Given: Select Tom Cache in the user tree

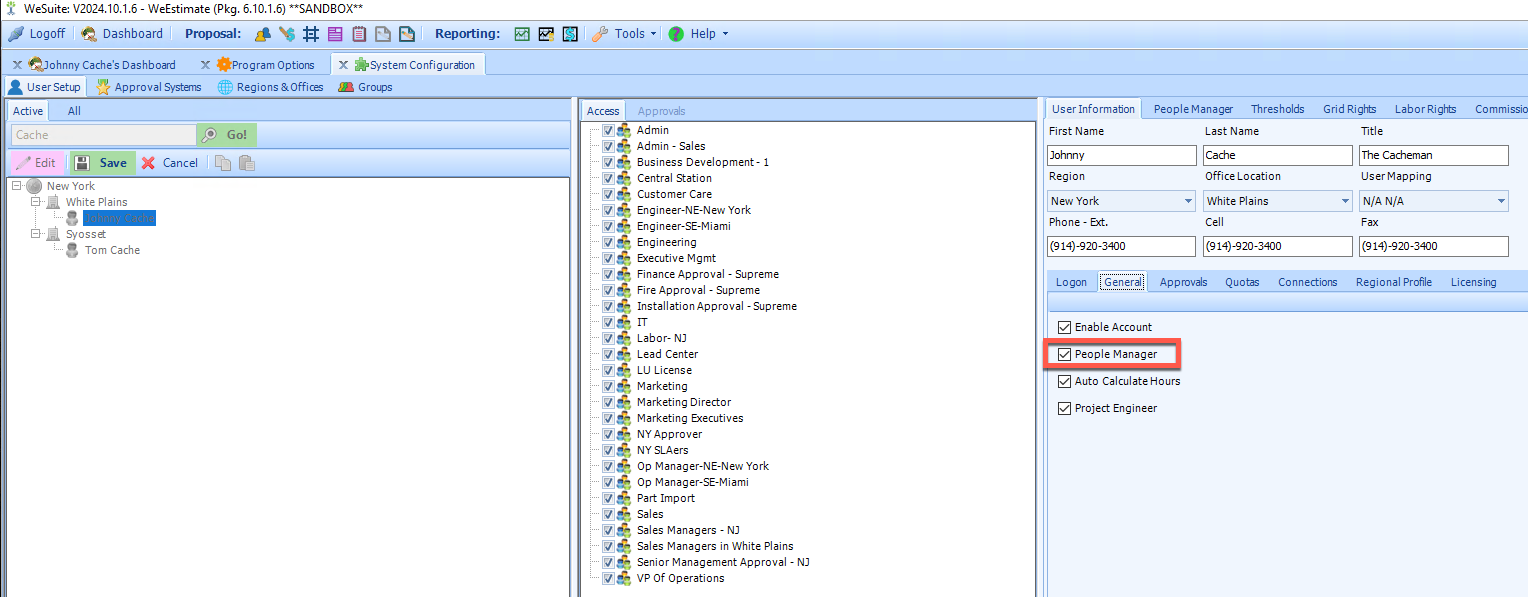Looking at the screenshot, I should click(112, 250).
